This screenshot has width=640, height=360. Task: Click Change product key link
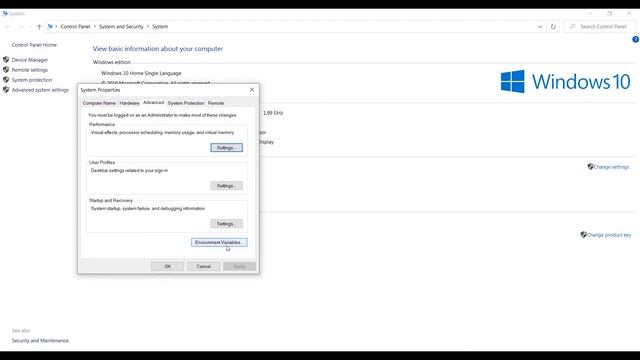609,235
